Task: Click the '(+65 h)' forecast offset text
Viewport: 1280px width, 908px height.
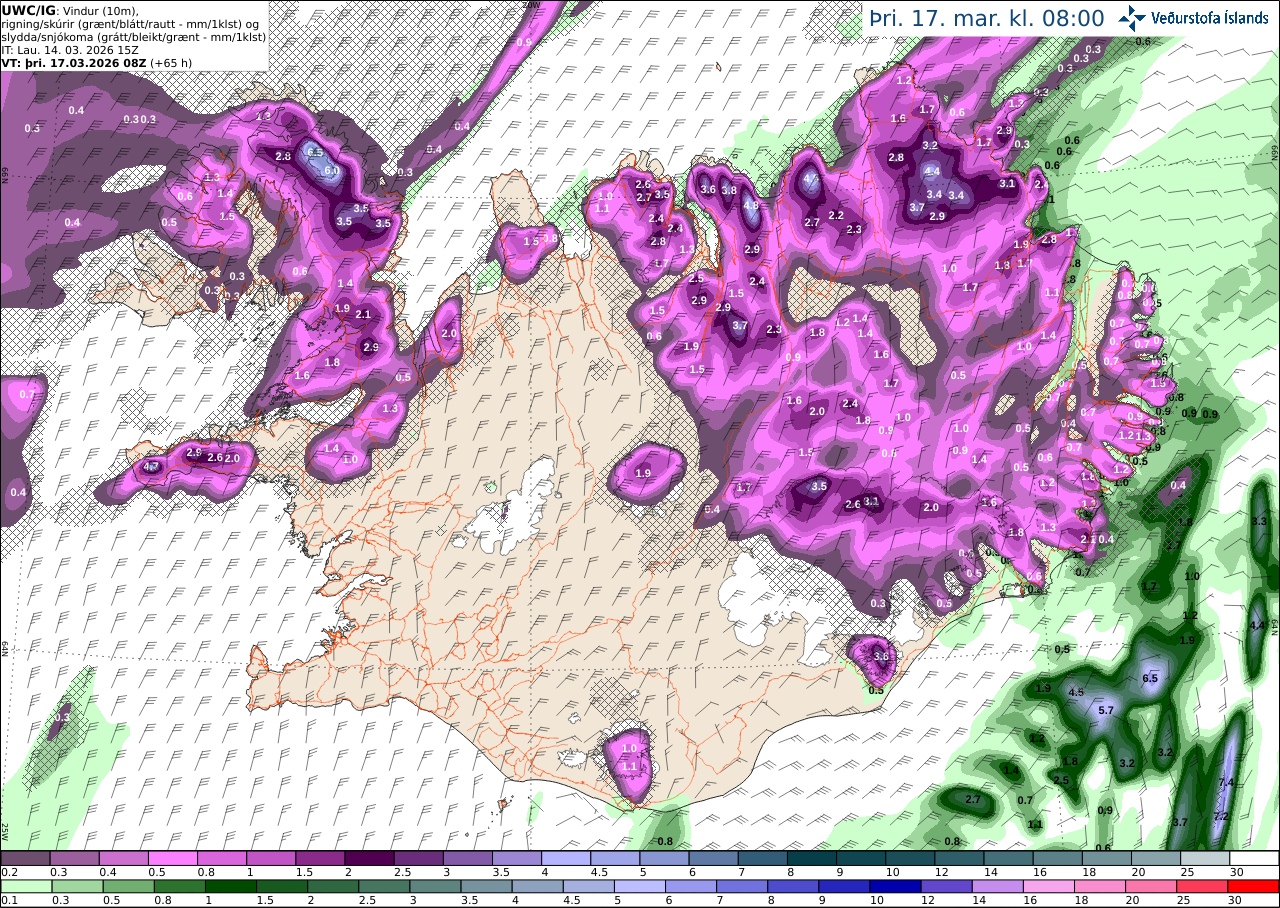Action: 171,62
